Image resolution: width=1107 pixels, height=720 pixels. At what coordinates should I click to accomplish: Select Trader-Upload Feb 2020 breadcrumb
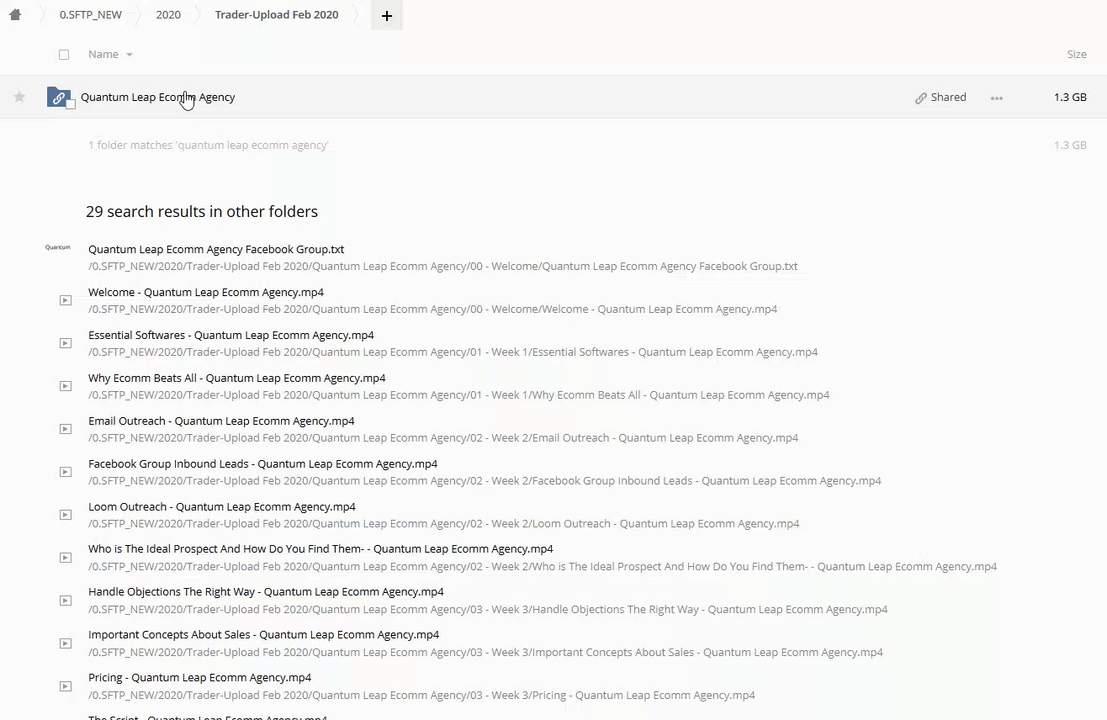pos(277,15)
